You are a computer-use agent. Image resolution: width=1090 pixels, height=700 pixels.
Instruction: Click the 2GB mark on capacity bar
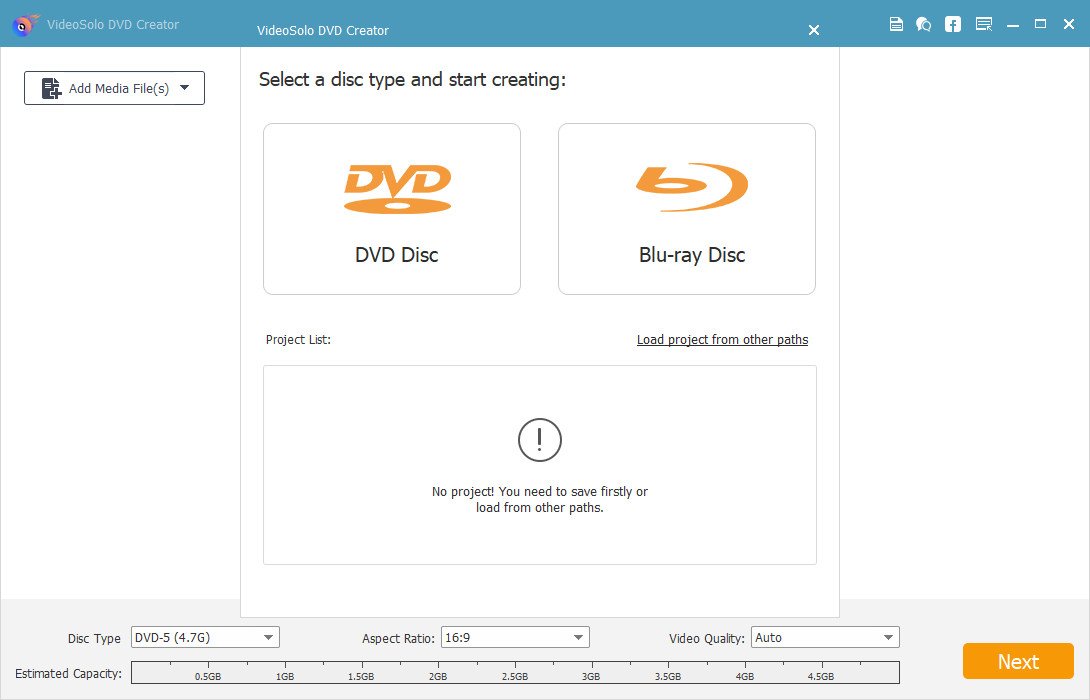tap(438, 676)
